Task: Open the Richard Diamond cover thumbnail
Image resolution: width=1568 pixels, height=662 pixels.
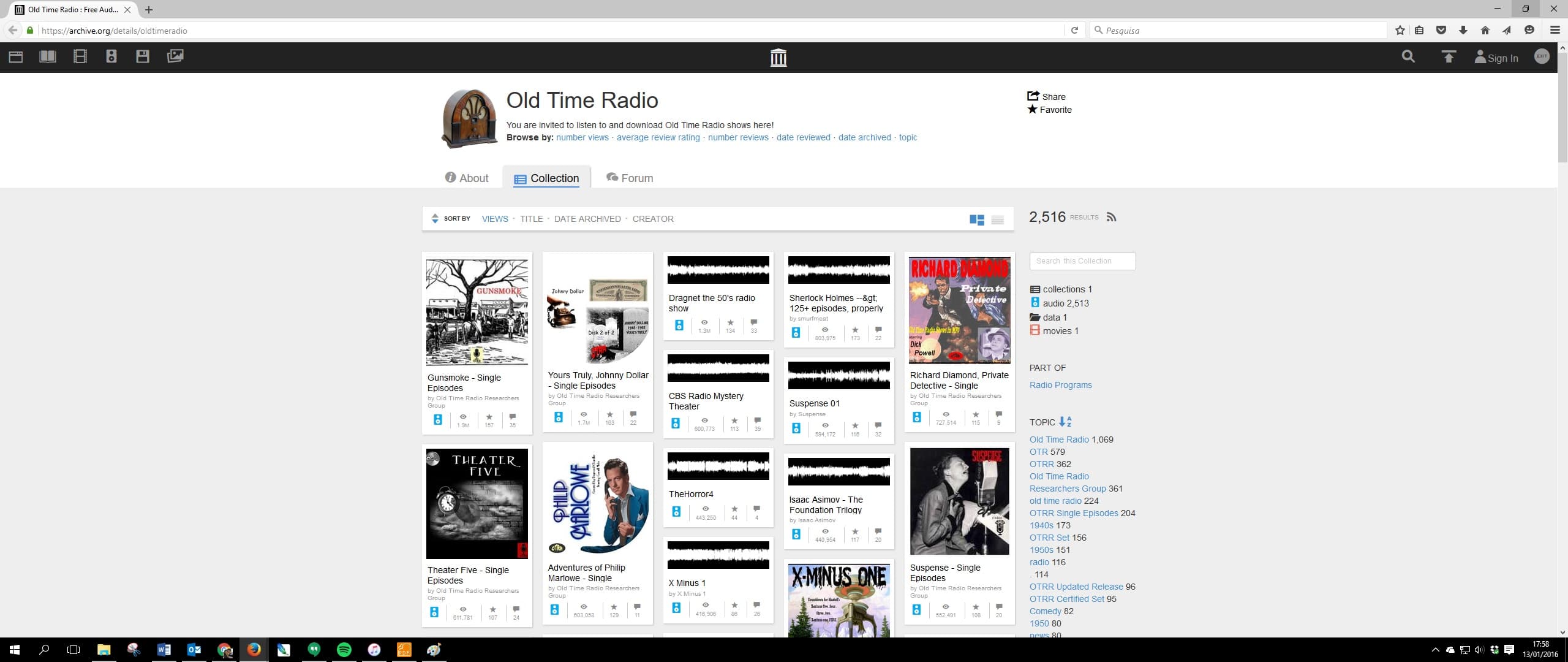Action: click(959, 310)
